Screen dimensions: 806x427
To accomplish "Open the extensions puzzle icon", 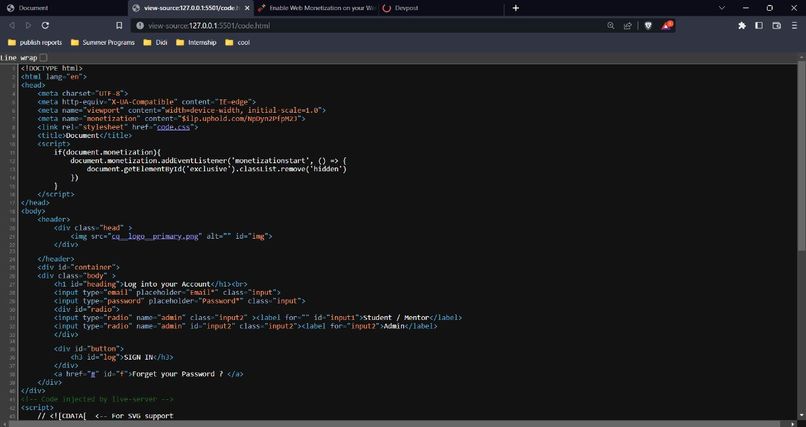I will click(x=742, y=25).
